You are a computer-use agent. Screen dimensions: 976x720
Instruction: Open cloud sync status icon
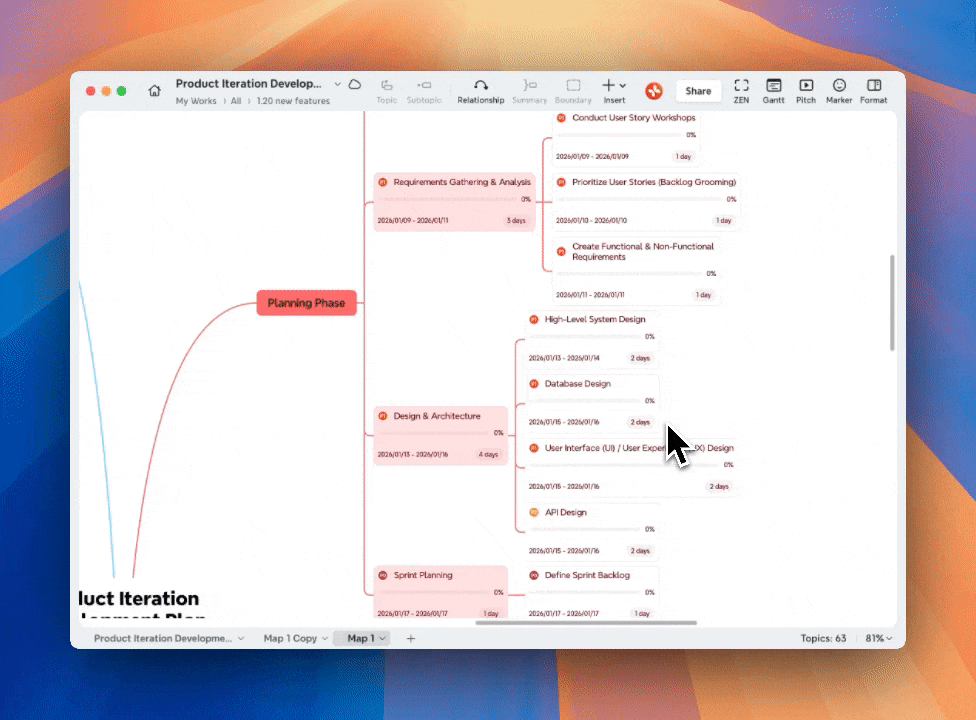[x=355, y=84]
